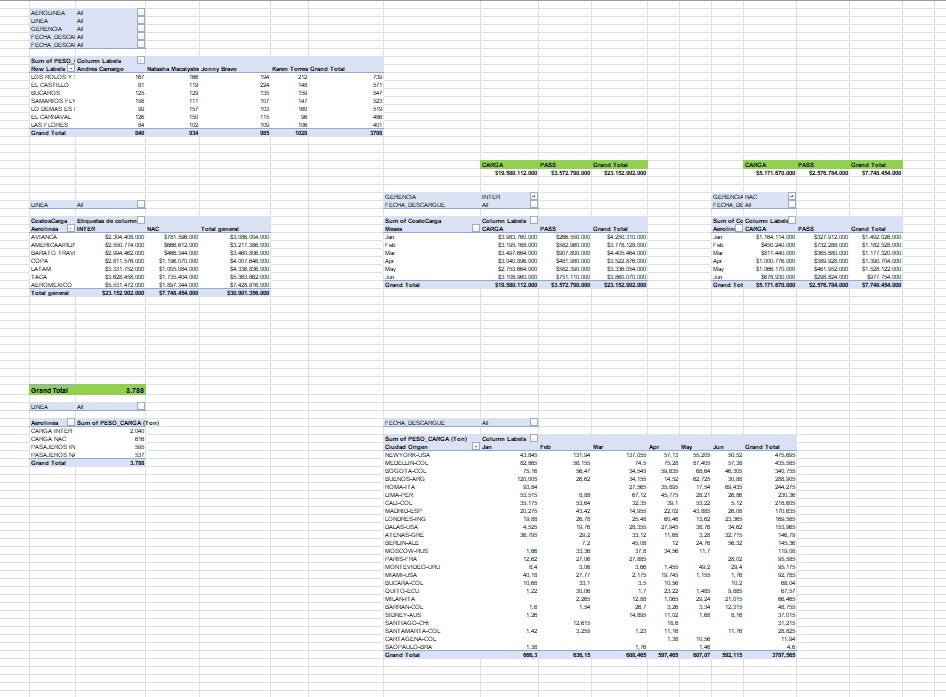Screen dimensions: 946x697
Task: Click the DALAS-USA row label
Action: (402, 527)
